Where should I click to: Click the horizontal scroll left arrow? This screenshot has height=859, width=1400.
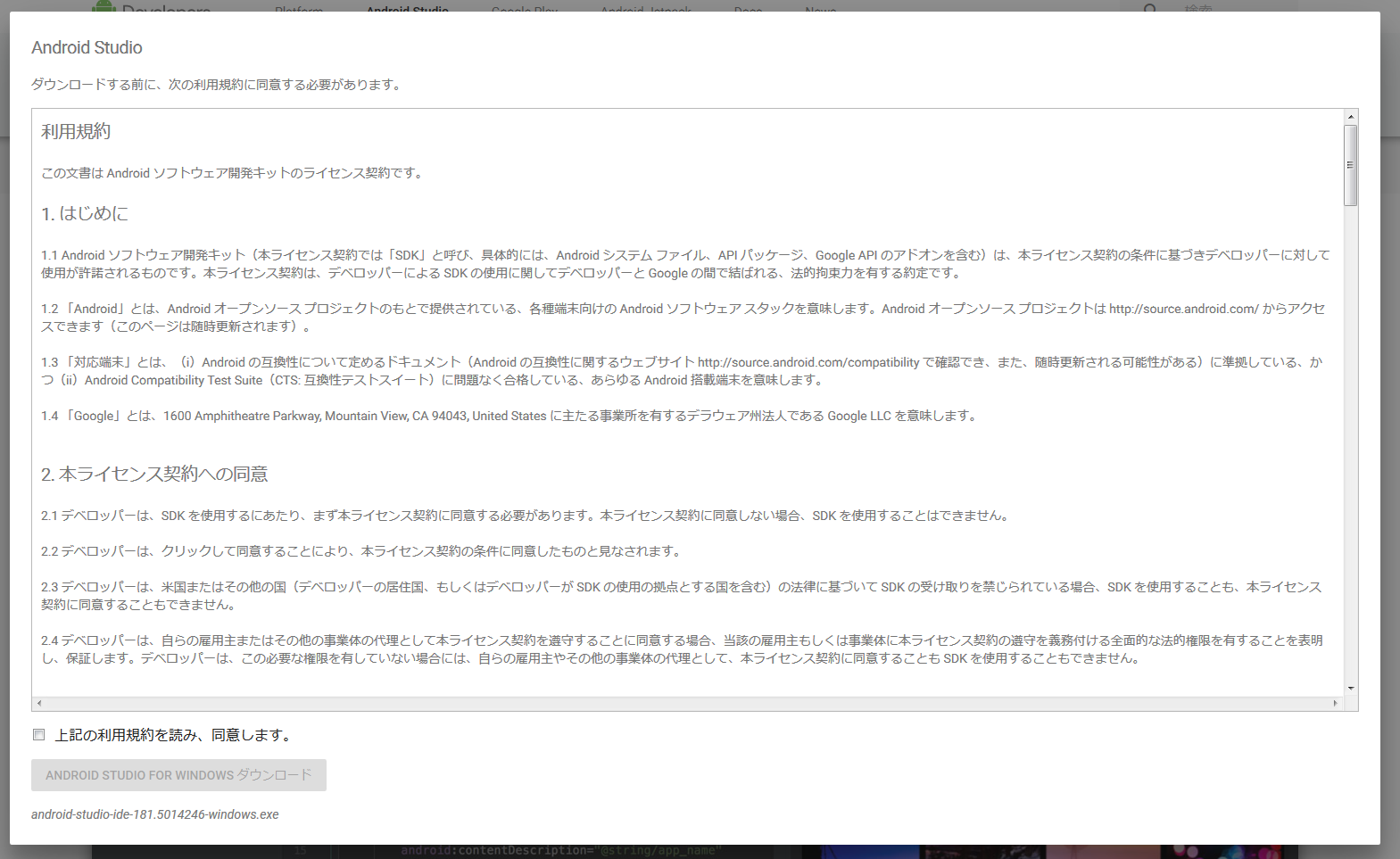tap(39, 704)
